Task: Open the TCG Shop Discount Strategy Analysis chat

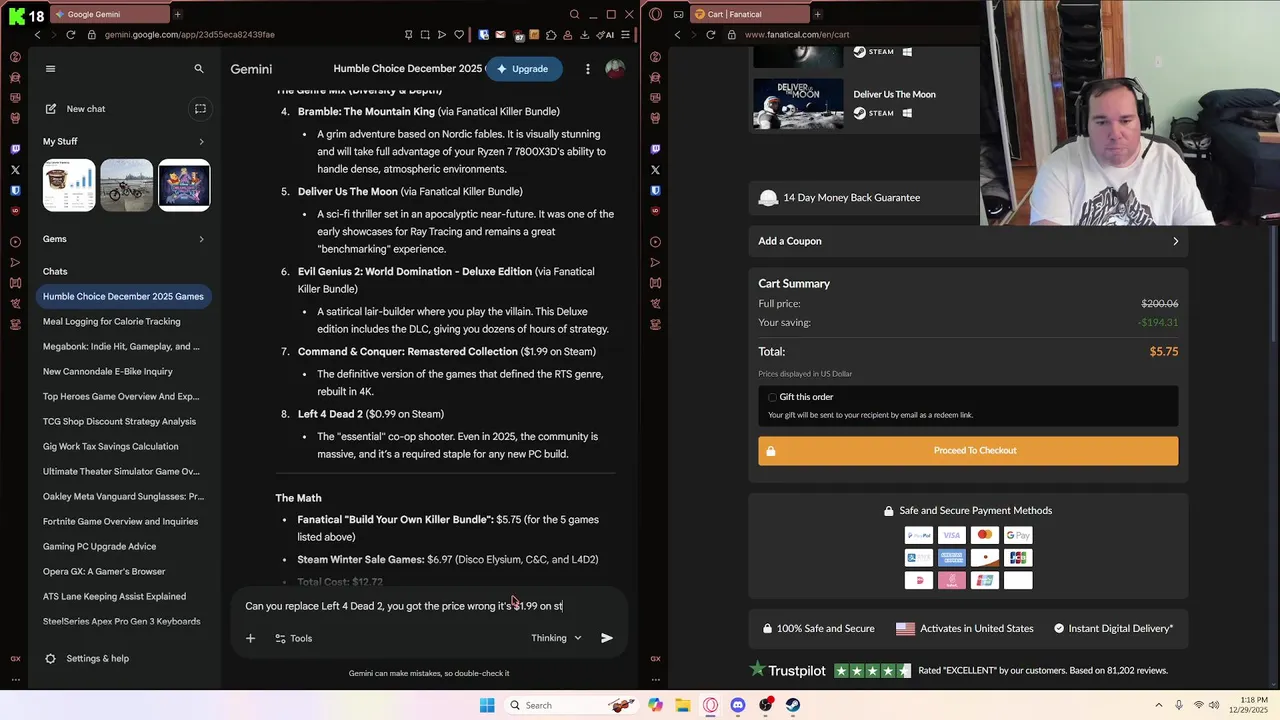Action: tap(119, 421)
